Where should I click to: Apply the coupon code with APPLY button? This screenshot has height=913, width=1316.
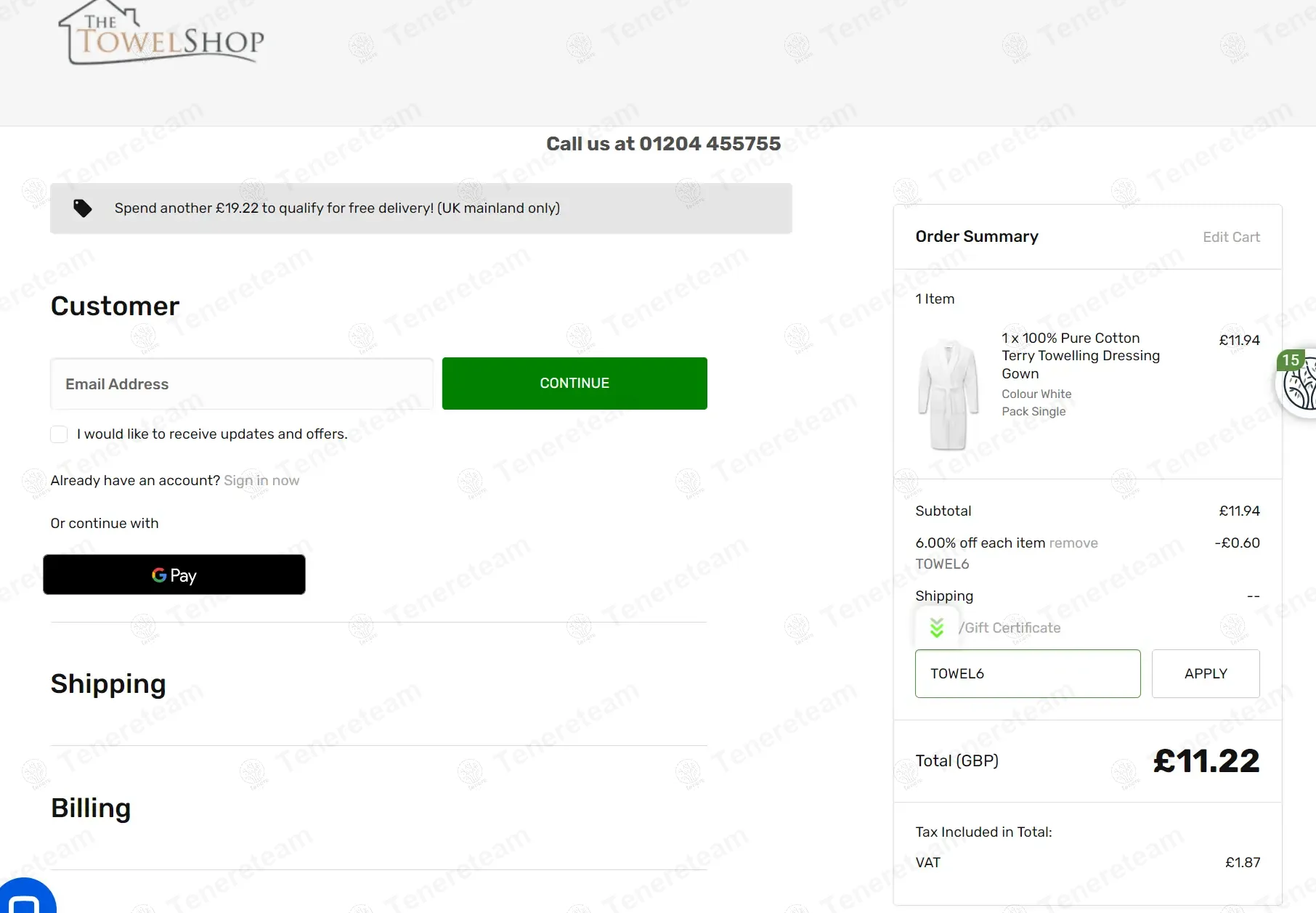(1206, 673)
